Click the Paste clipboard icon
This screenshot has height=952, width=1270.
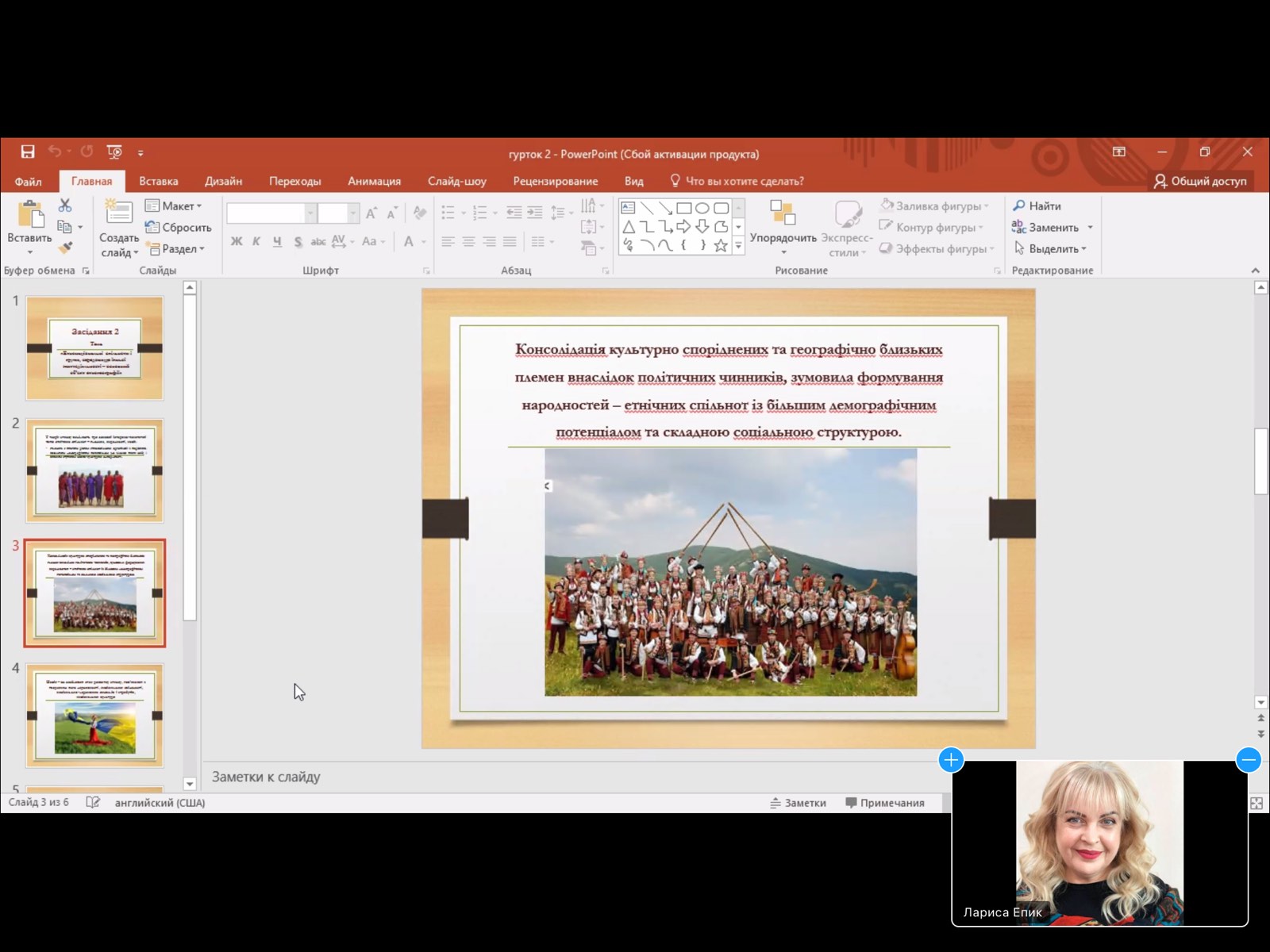pyautogui.click(x=29, y=215)
